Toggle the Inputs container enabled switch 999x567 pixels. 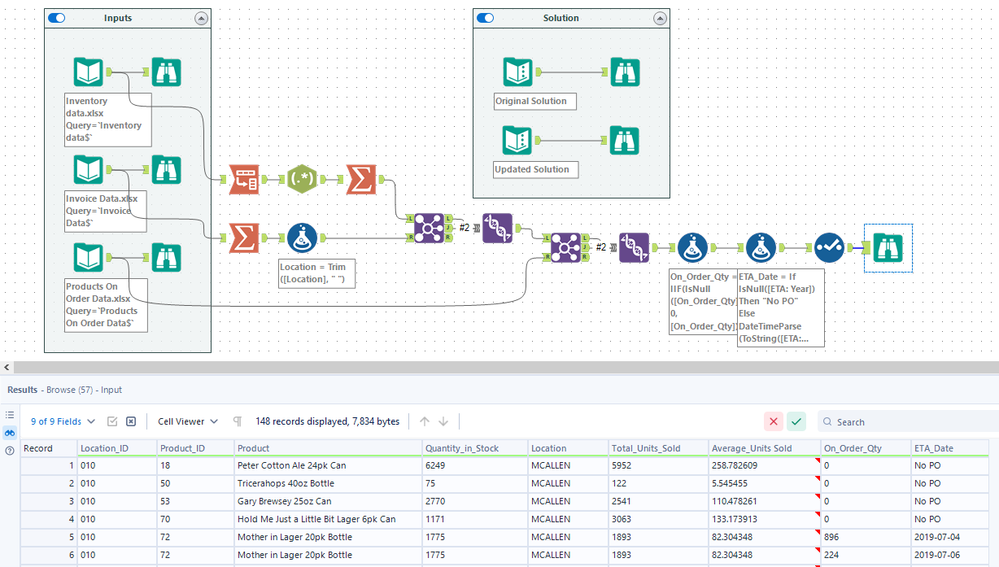tap(57, 18)
